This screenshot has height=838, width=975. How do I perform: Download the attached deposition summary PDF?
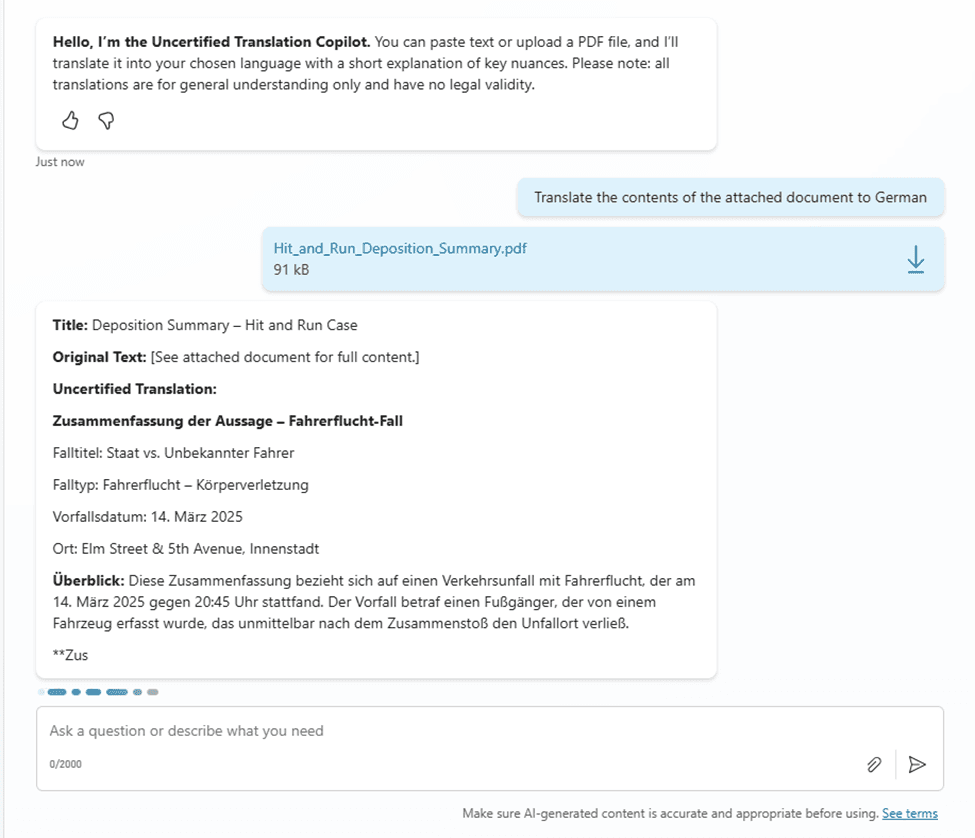tap(915, 260)
